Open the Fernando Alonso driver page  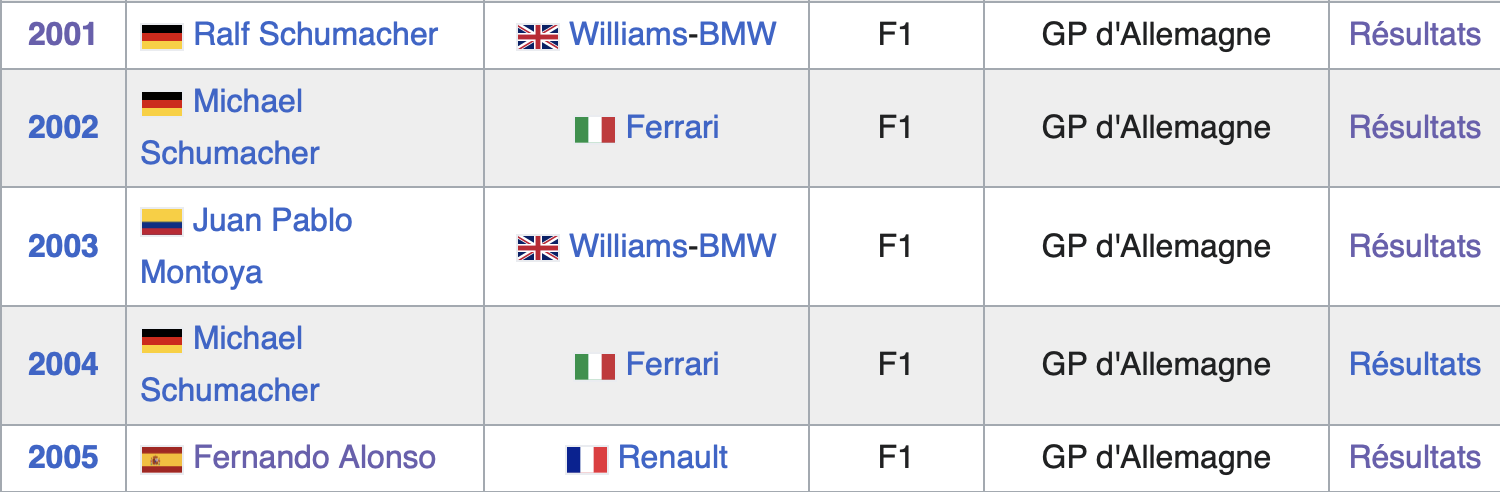point(314,458)
